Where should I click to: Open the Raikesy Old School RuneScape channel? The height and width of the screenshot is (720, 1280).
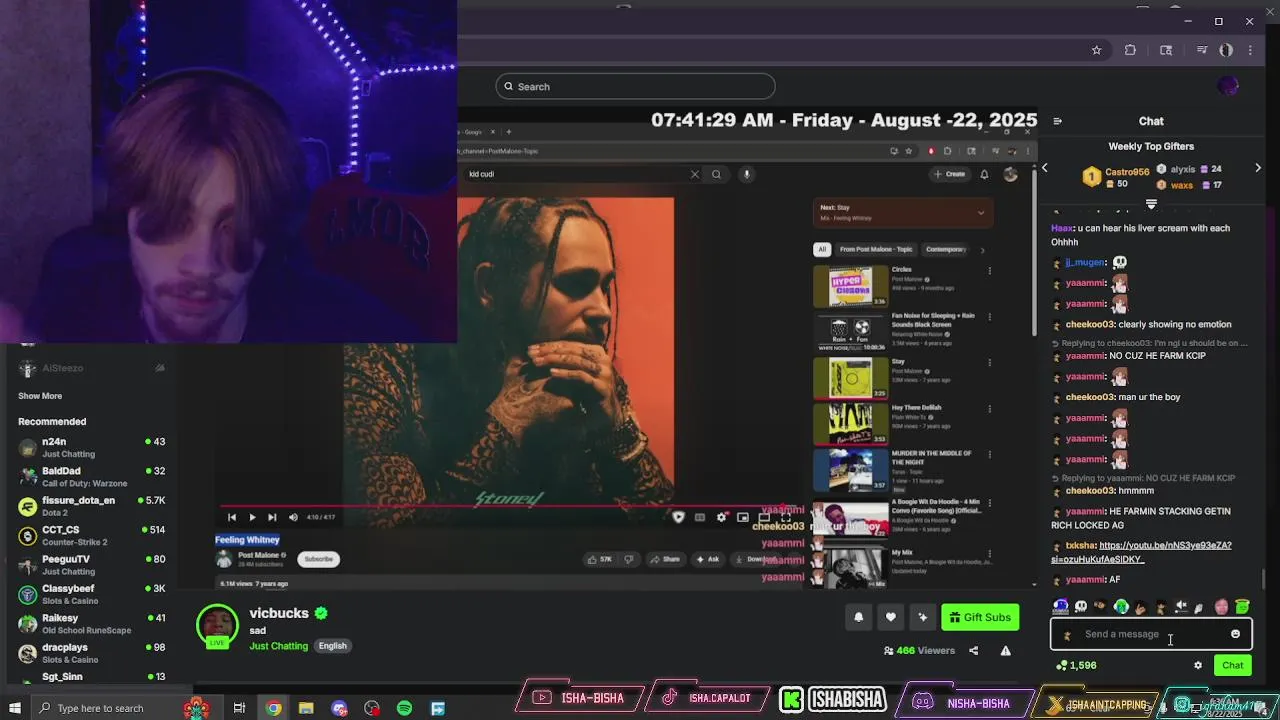point(91,623)
